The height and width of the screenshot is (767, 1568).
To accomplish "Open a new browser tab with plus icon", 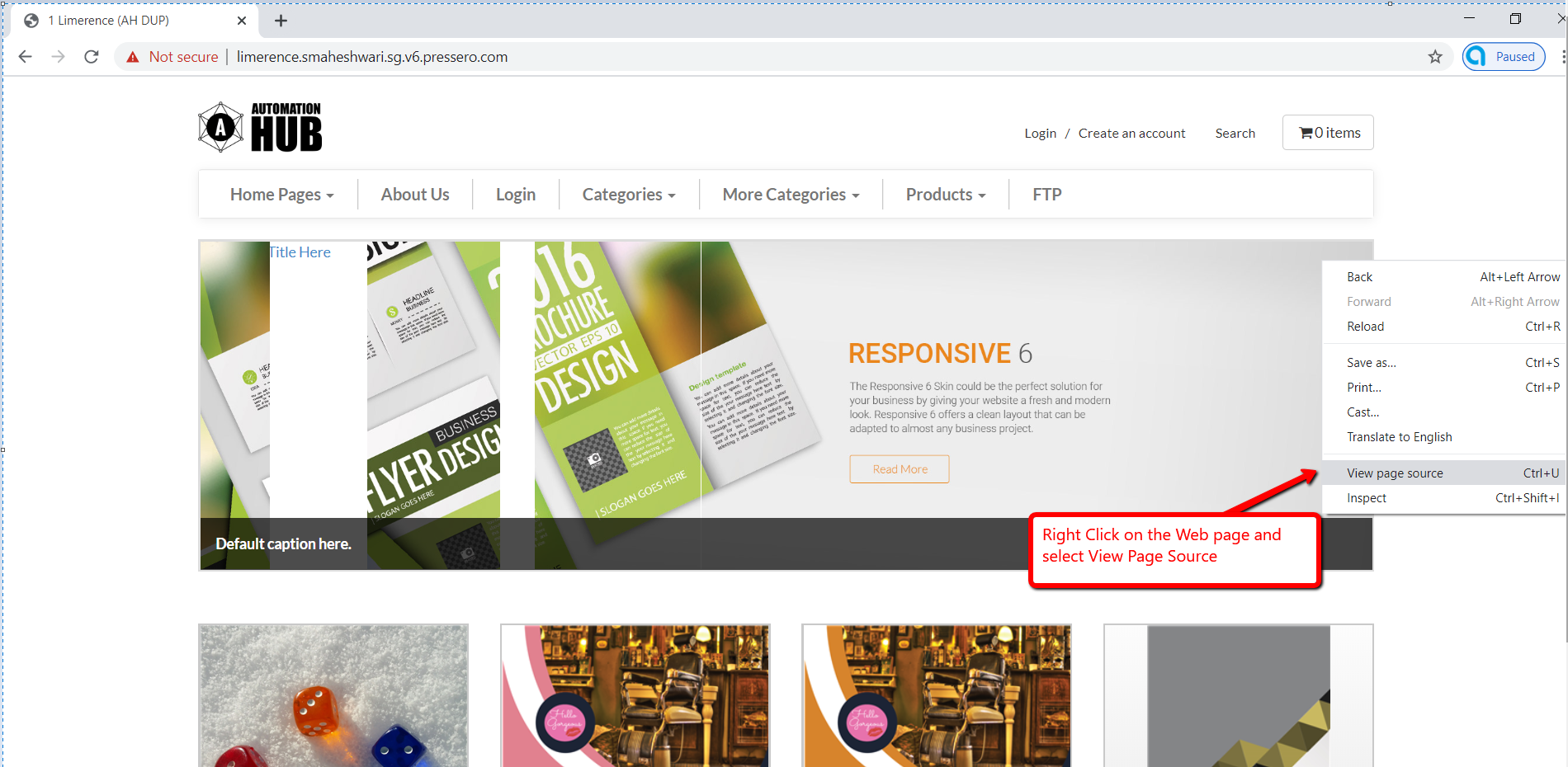I will click(281, 21).
